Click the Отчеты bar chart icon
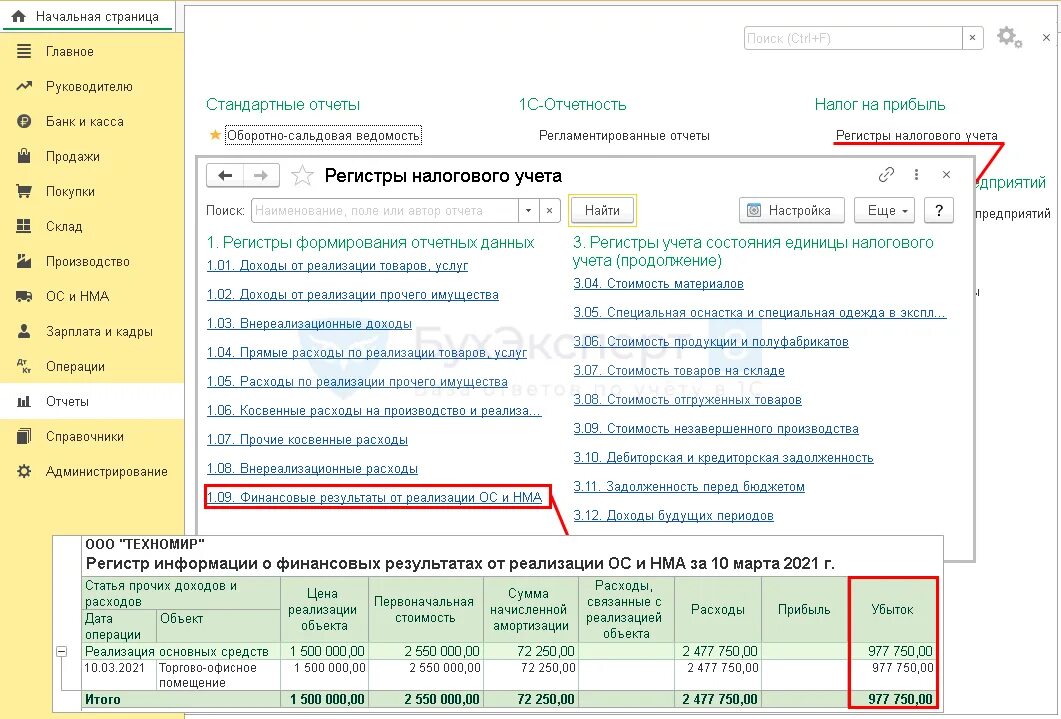 pyautogui.click(x=24, y=401)
